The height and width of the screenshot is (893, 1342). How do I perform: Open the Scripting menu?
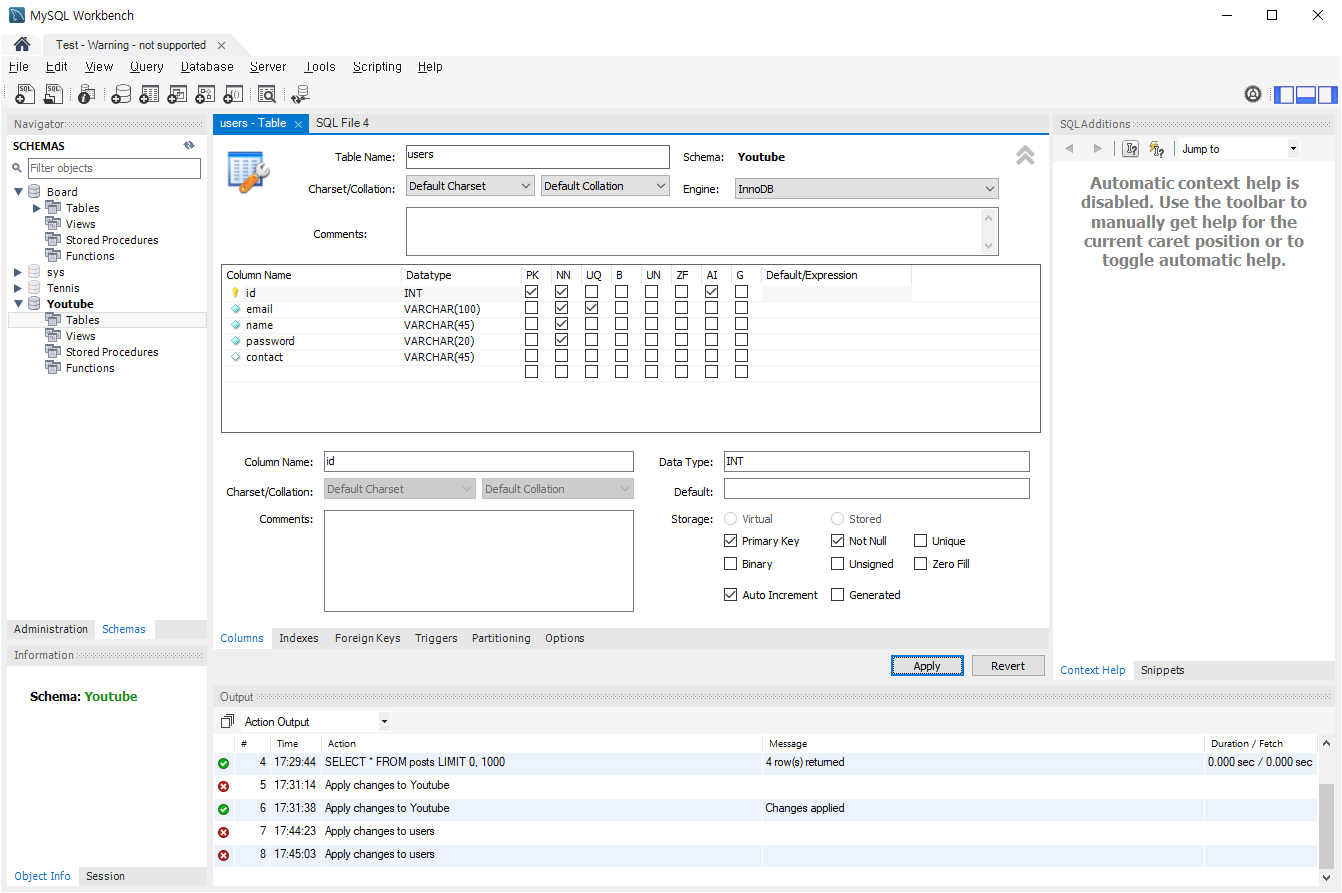pyautogui.click(x=377, y=67)
